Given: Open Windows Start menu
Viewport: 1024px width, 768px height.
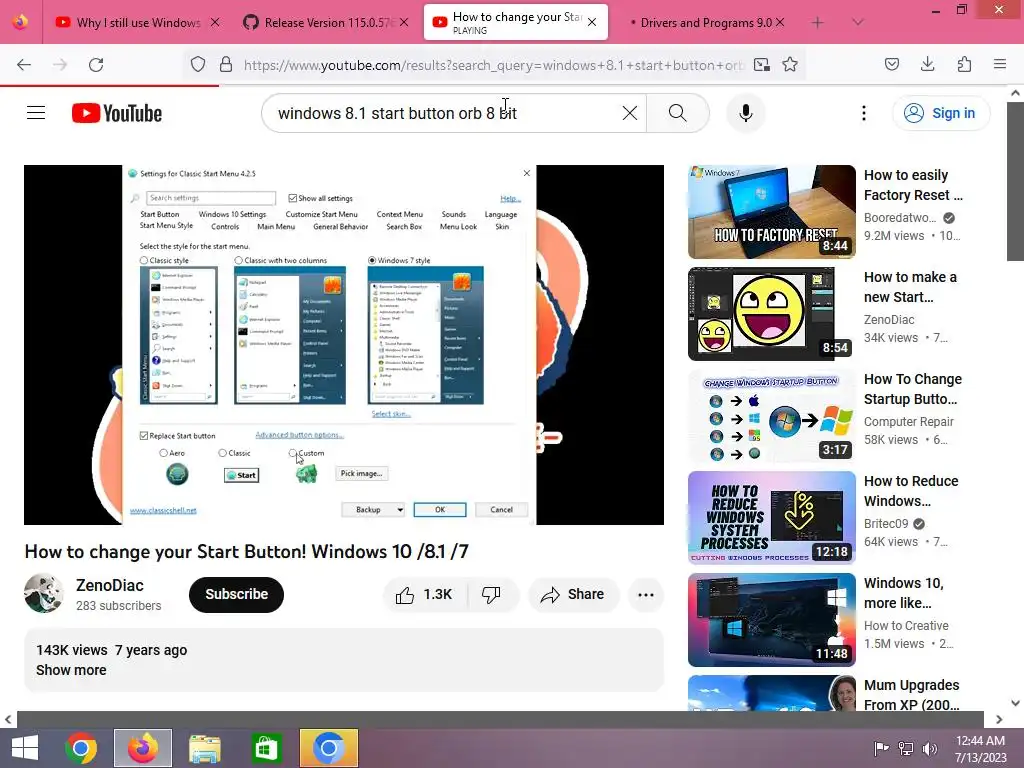Looking at the screenshot, I should click(25, 748).
